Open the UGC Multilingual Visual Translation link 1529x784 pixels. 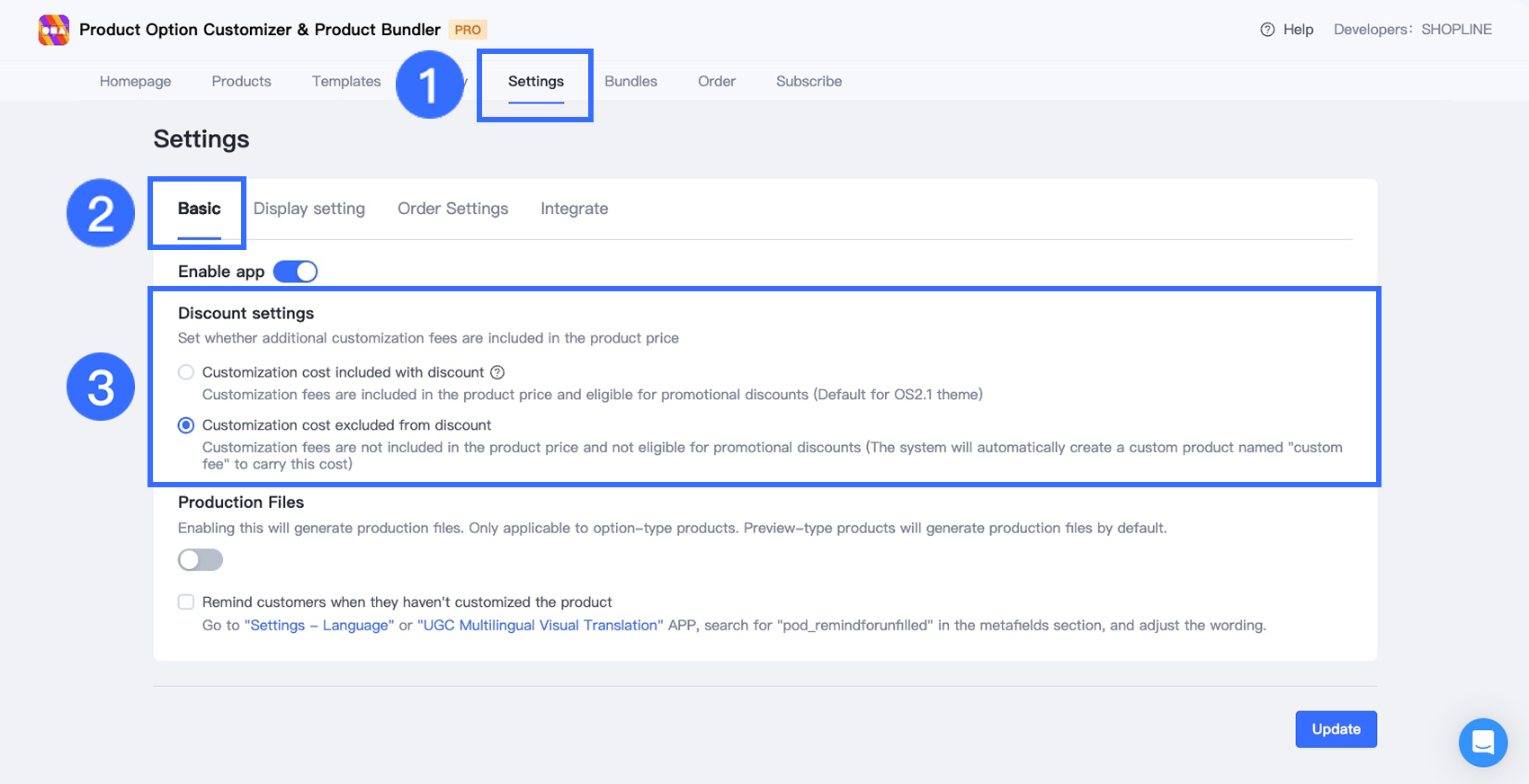(x=540, y=626)
